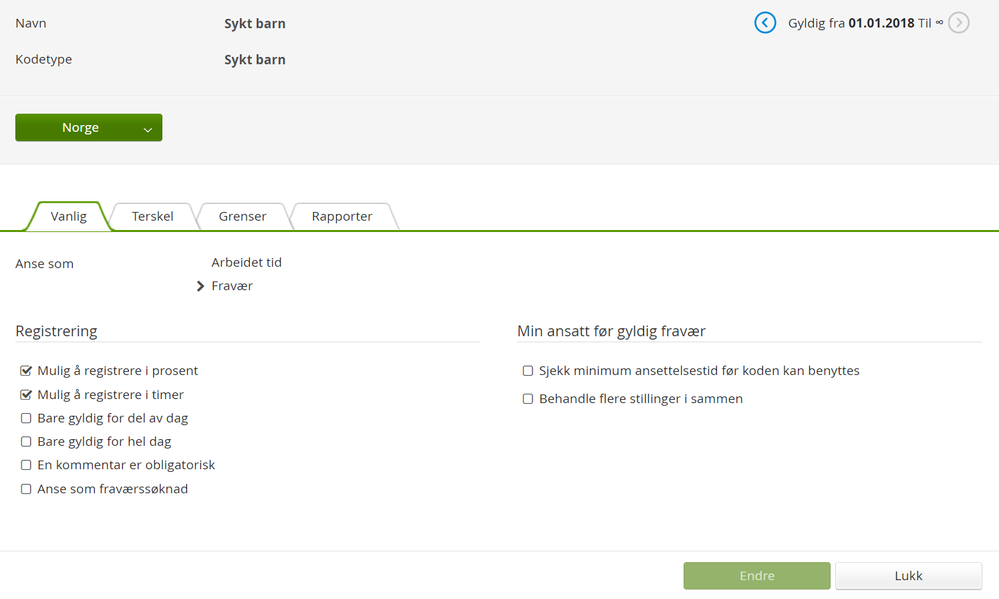Check Behandle flere stillinger i sammen

pyautogui.click(x=528, y=399)
